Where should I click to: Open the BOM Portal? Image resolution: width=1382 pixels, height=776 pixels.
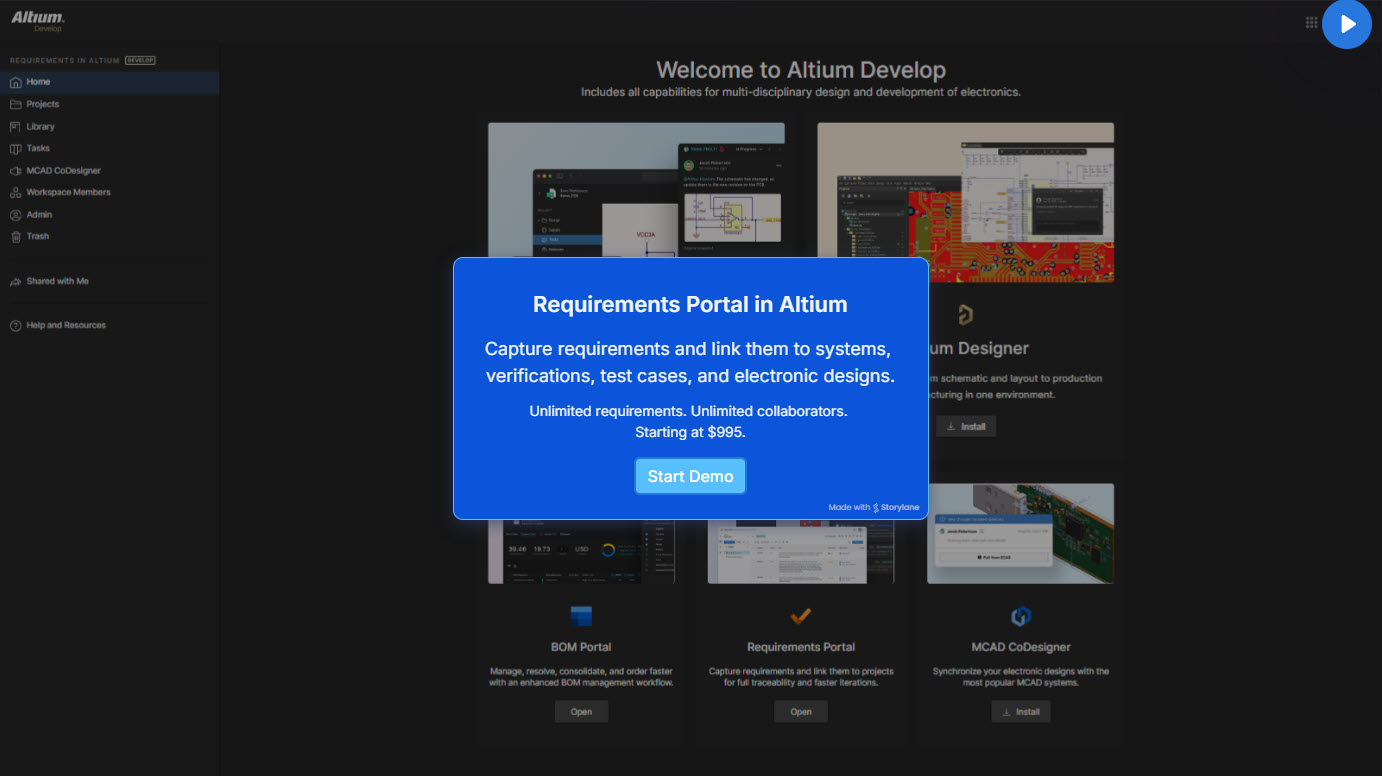point(581,712)
